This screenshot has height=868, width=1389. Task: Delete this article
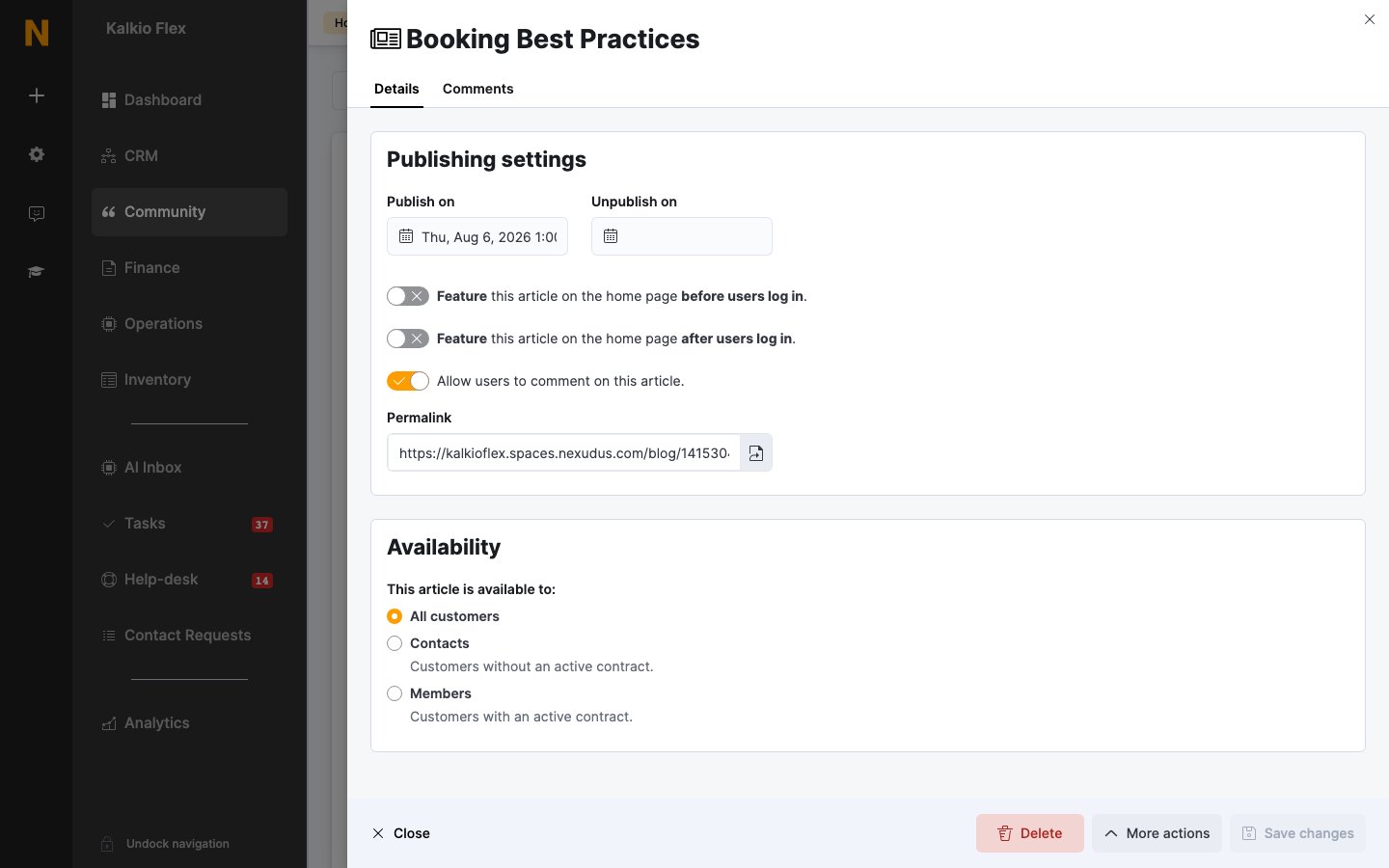coord(1030,833)
